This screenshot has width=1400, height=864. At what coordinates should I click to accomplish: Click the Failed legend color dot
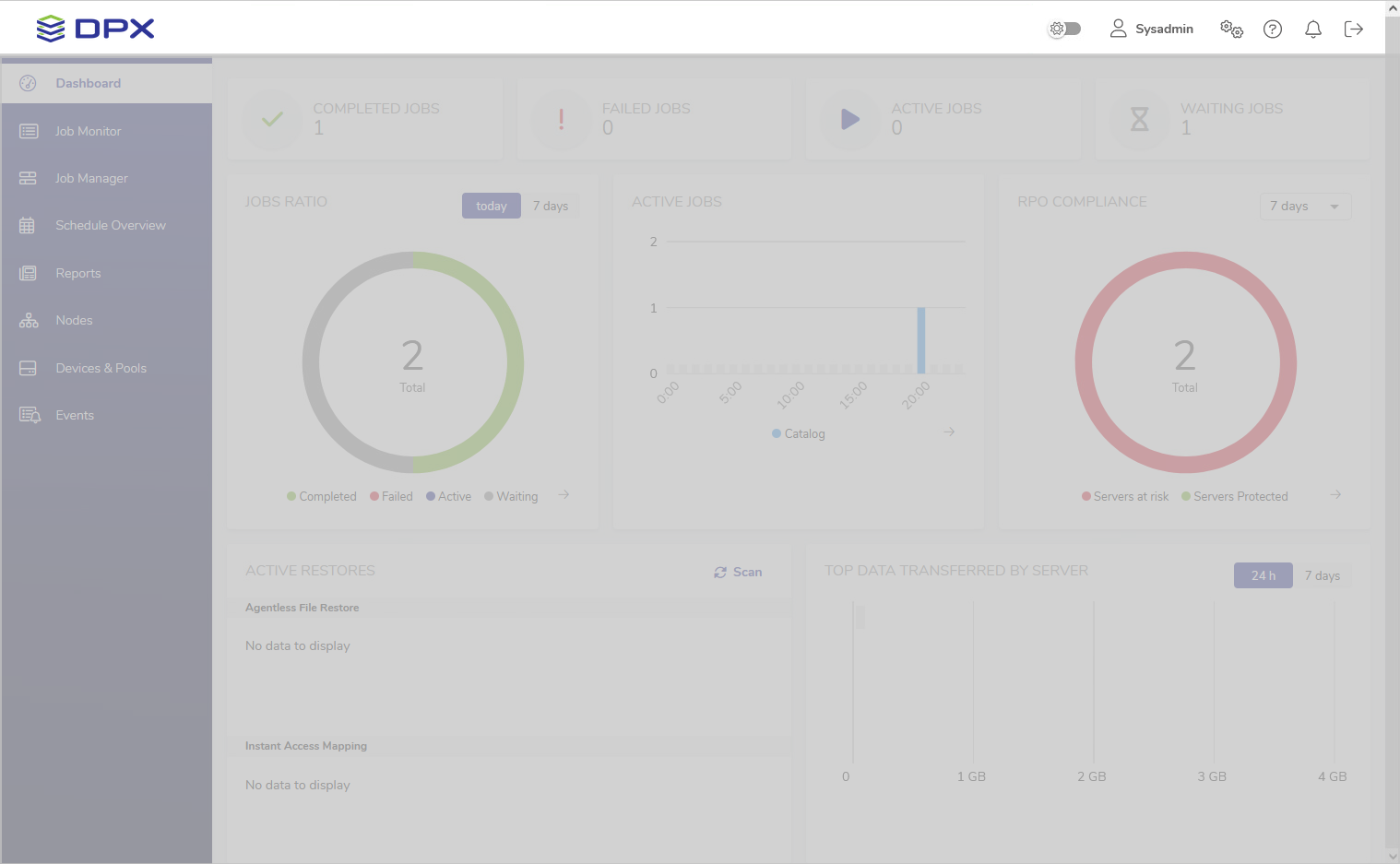[x=374, y=496]
